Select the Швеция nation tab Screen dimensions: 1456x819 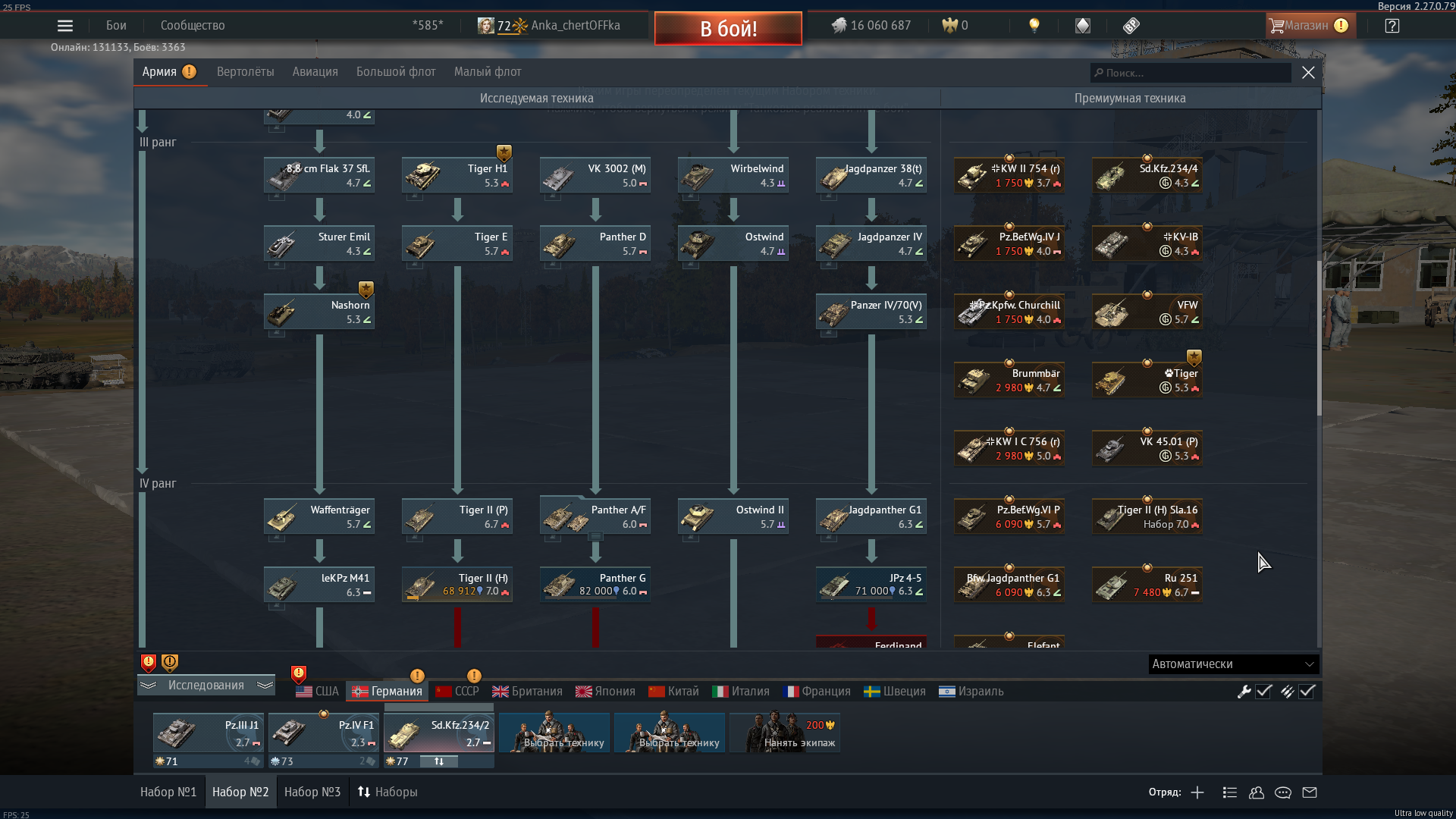pyautogui.click(x=895, y=692)
